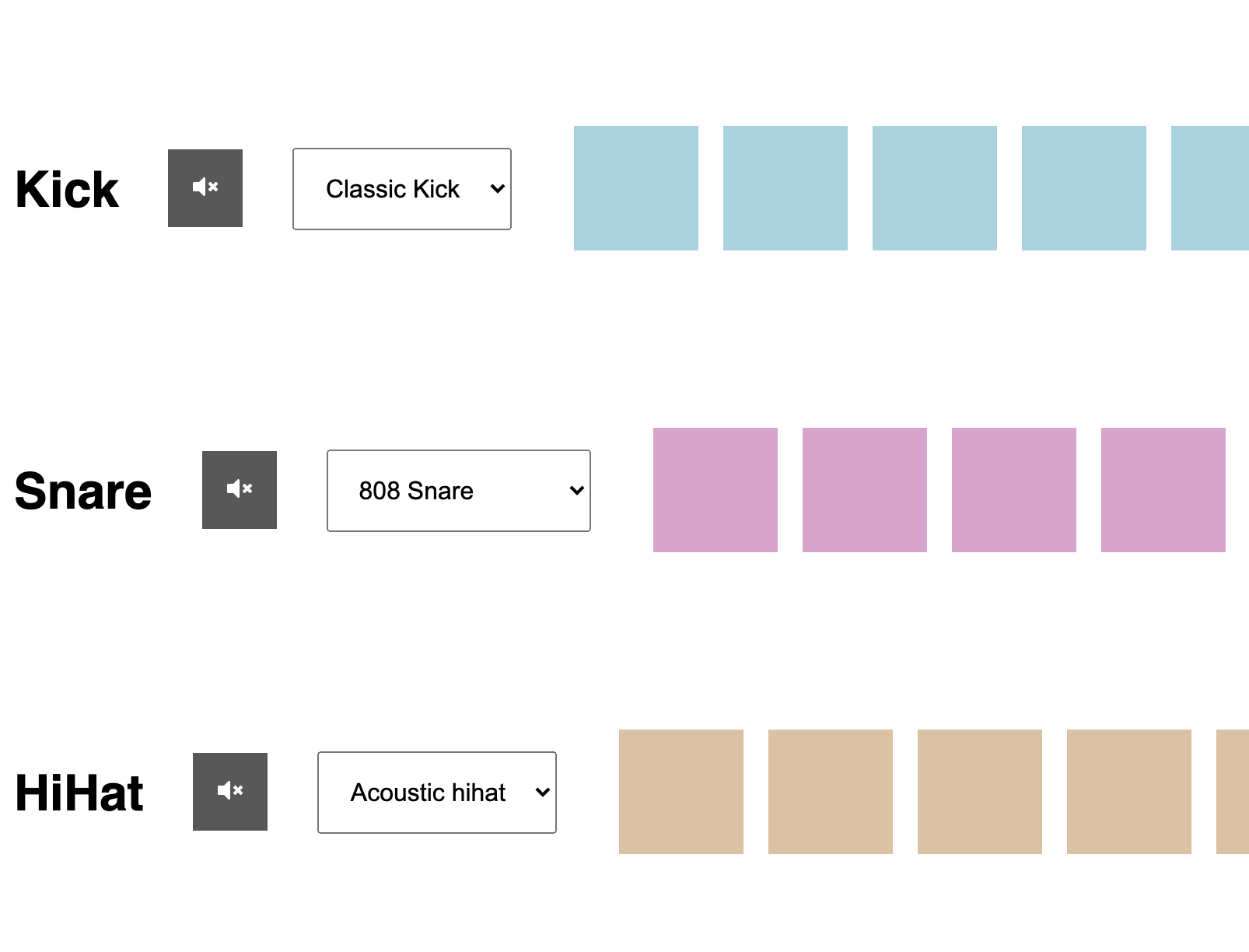The height and width of the screenshot is (952, 1249).
Task: Mute the Kick track
Action: tap(205, 188)
